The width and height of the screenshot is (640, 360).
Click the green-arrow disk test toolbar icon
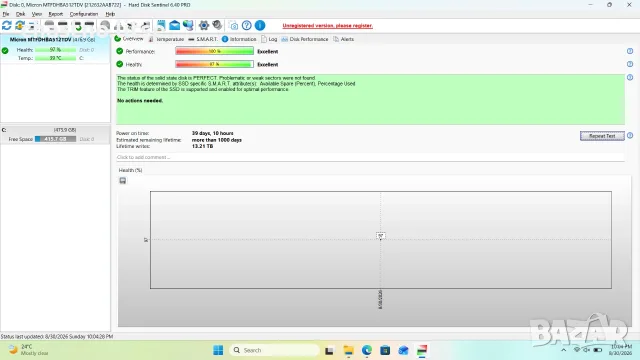pos(77,26)
